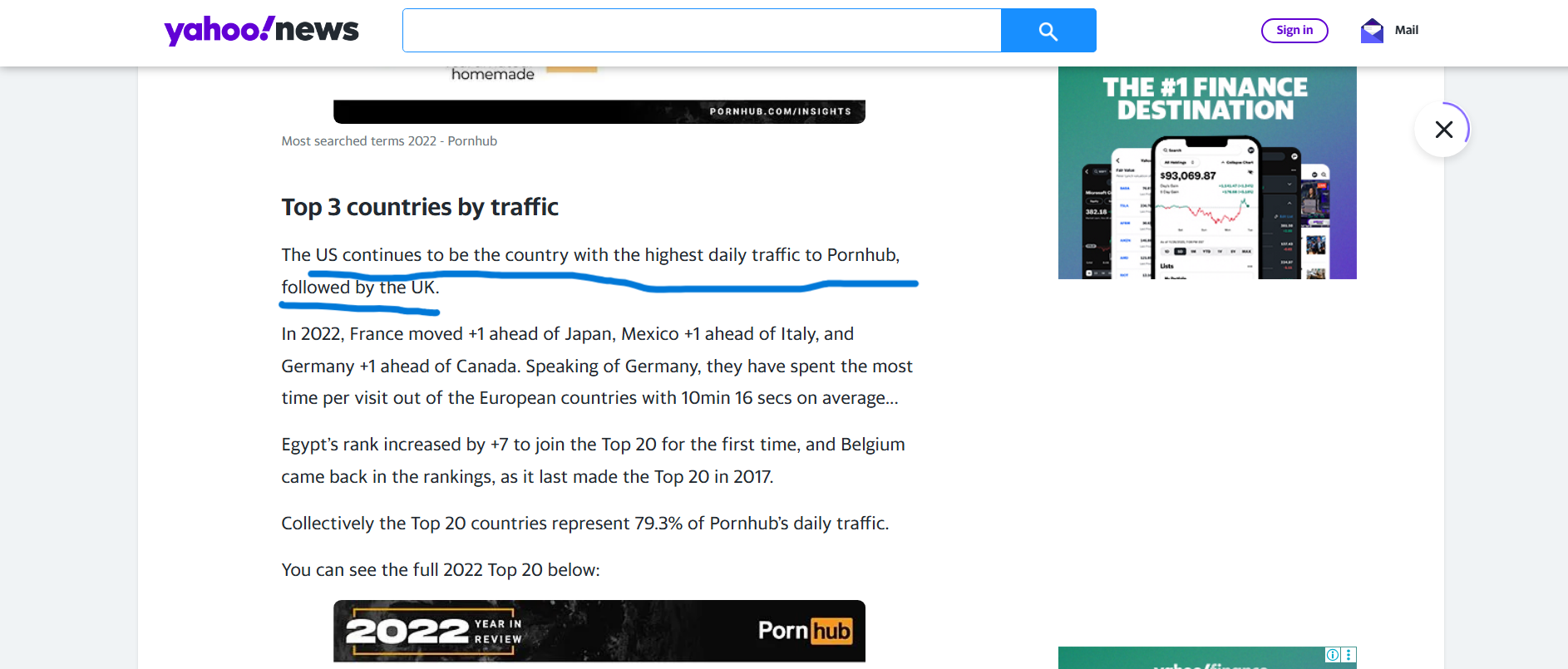
Task: Click the 'Top 3 countries by traffic' heading
Action: (x=420, y=207)
